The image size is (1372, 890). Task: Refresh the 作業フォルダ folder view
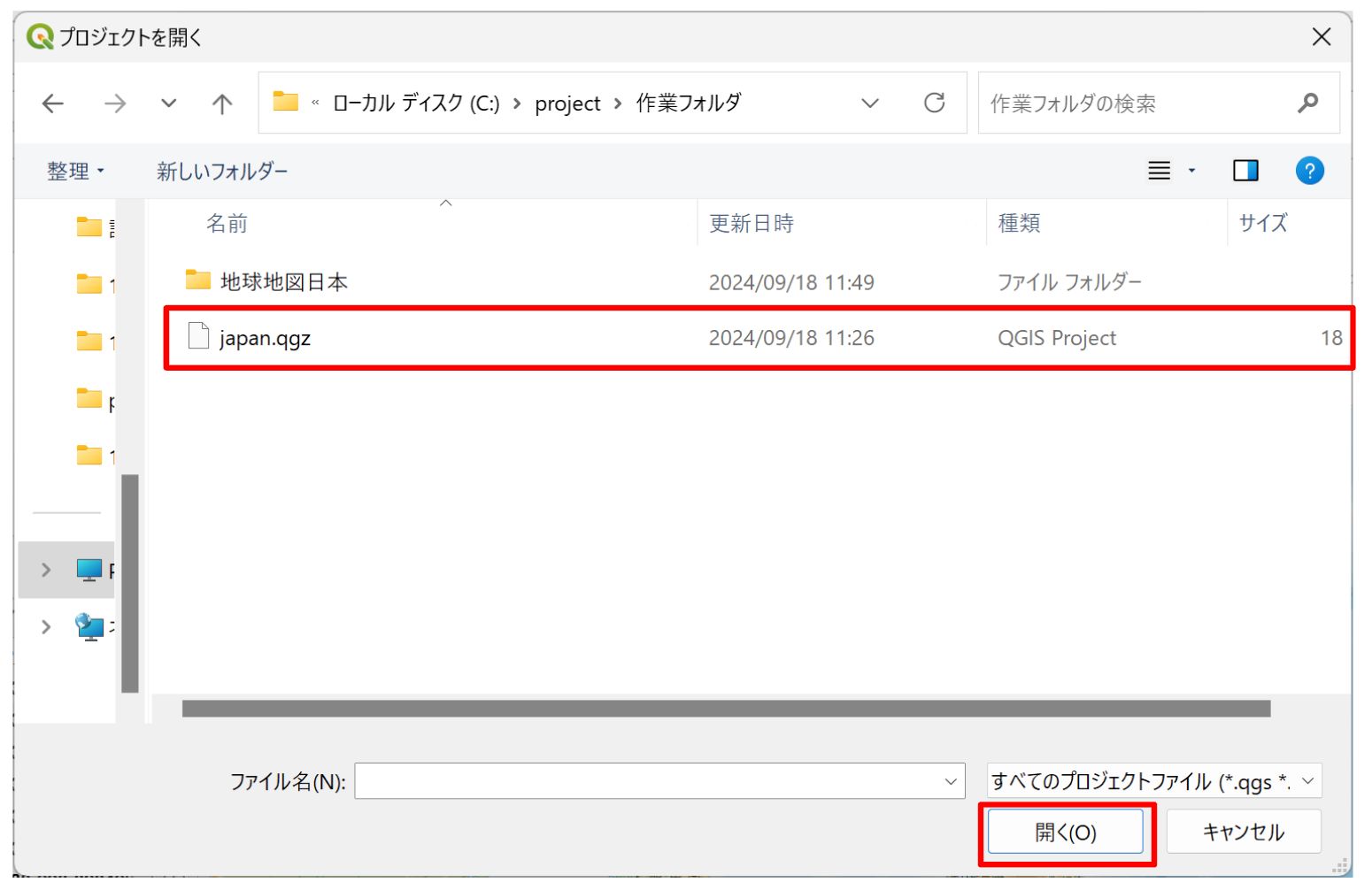[934, 103]
